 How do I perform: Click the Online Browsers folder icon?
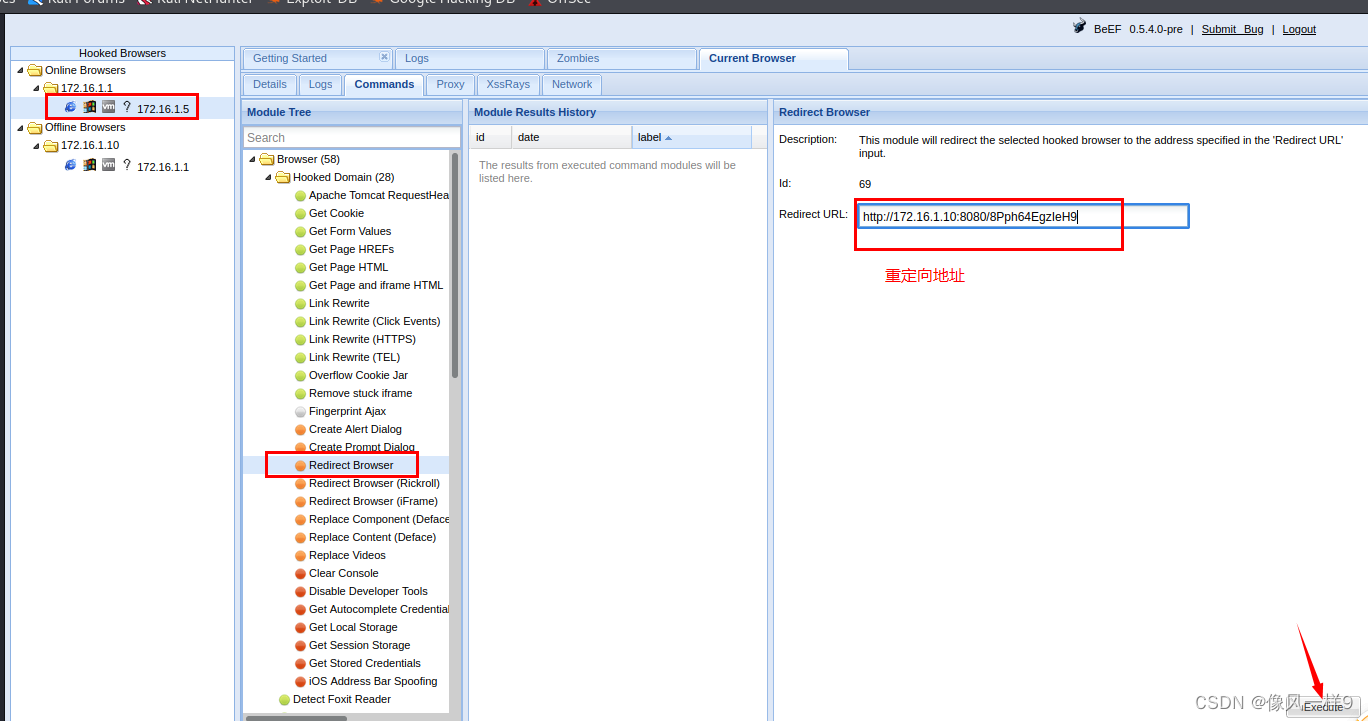pos(35,70)
